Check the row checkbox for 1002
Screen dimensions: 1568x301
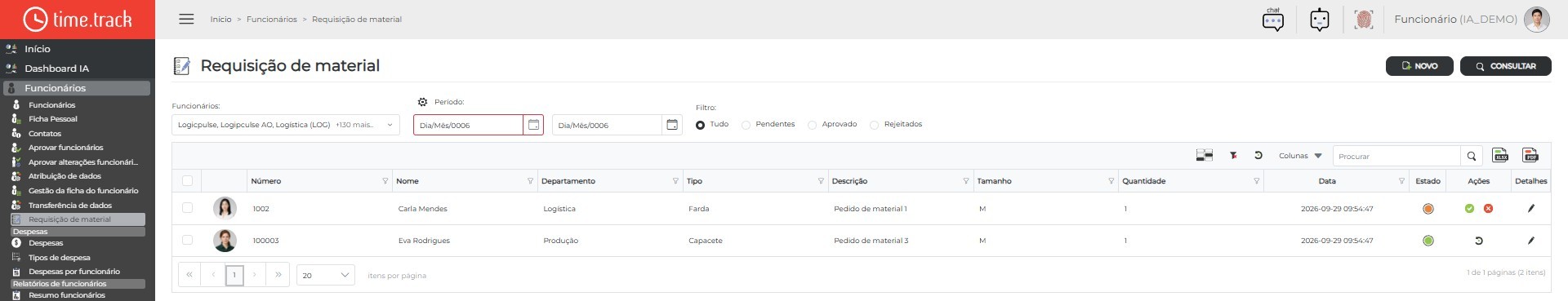click(187, 209)
